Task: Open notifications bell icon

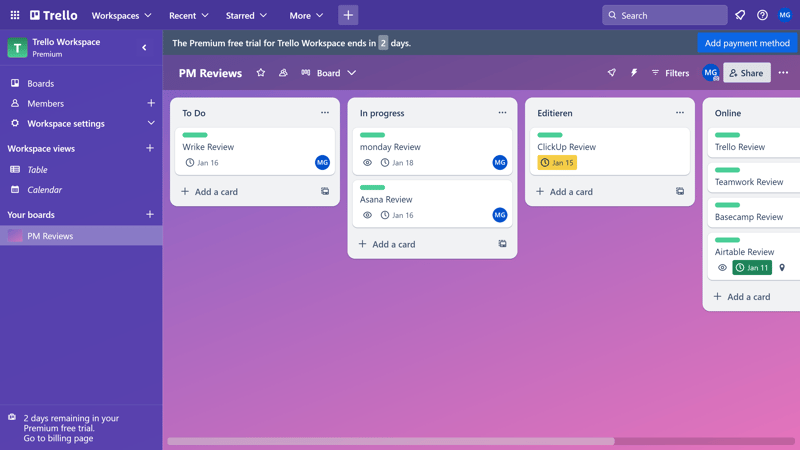Action: (x=740, y=15)
